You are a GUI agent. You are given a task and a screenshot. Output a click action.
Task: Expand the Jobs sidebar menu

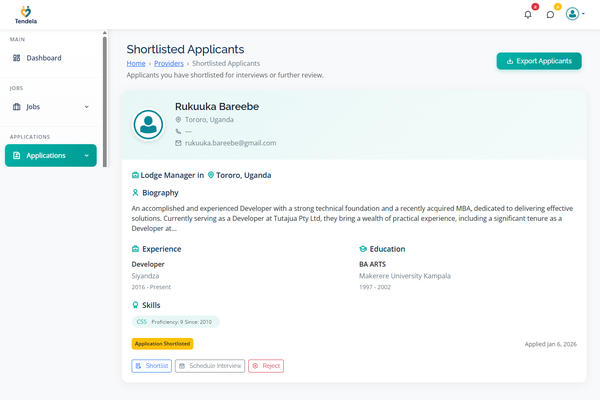pos(86,106)
